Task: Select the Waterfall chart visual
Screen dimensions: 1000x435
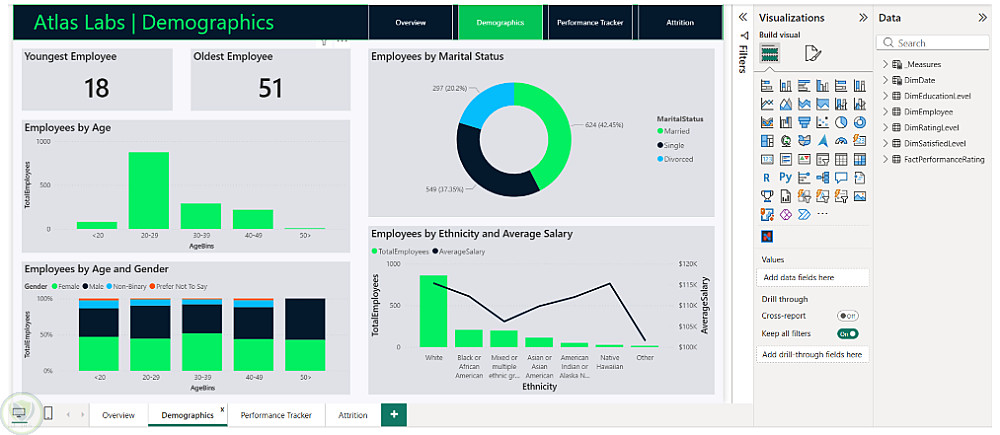Action: (786, 122)
